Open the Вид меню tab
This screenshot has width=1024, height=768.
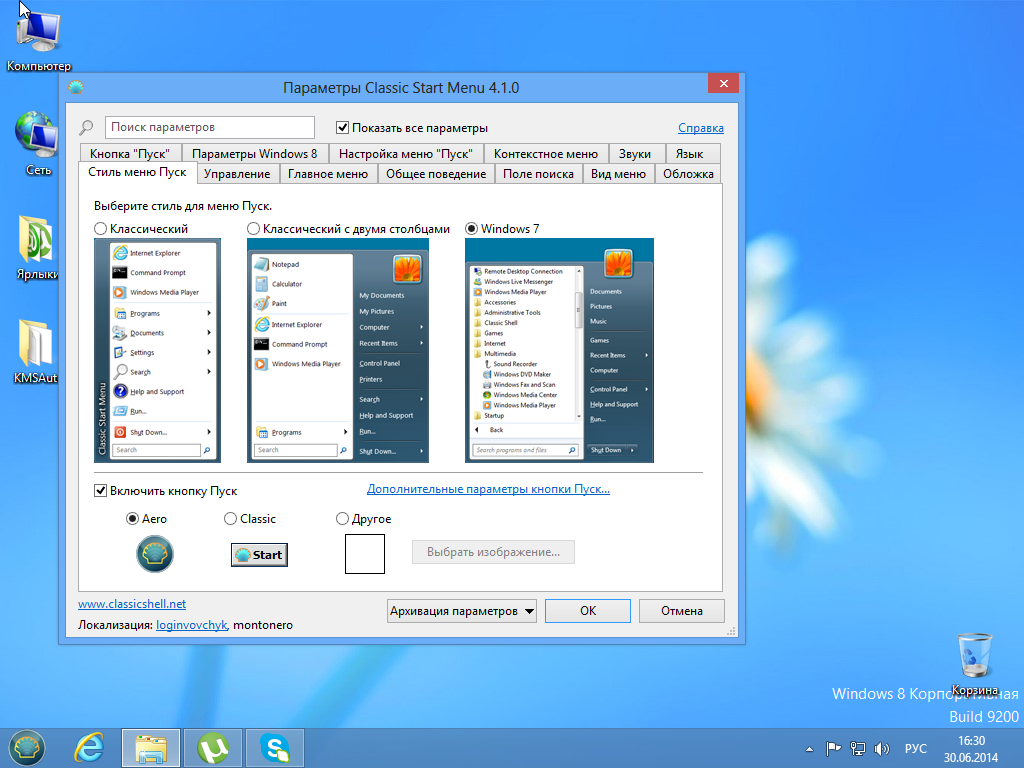(618, 174)
